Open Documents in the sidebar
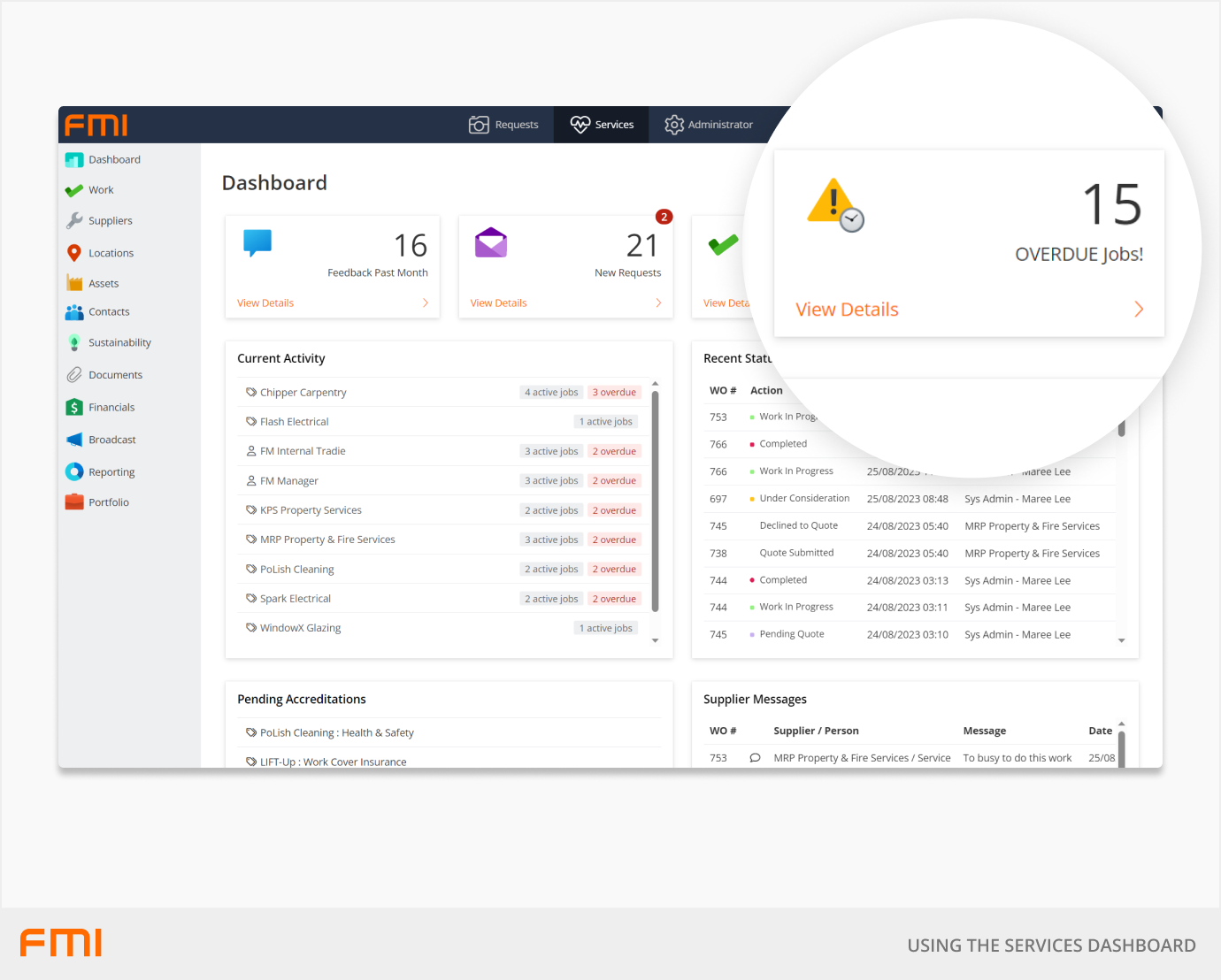Screen dimensions: 1221x980 [114, 375]
